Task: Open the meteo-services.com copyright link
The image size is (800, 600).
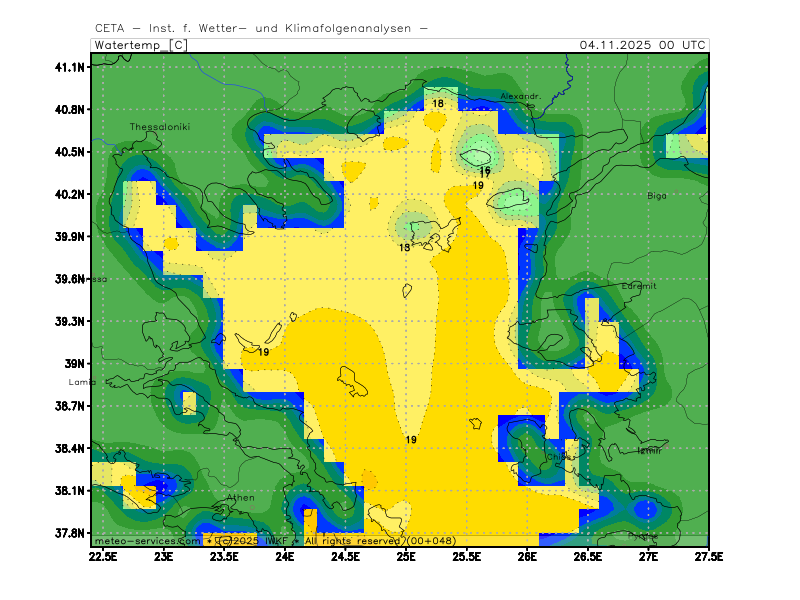Action: tap(147, 540)
